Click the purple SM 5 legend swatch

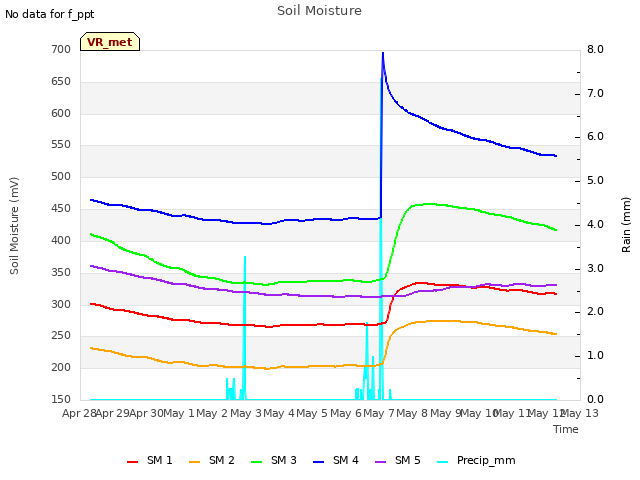click(x=381, y=462)
